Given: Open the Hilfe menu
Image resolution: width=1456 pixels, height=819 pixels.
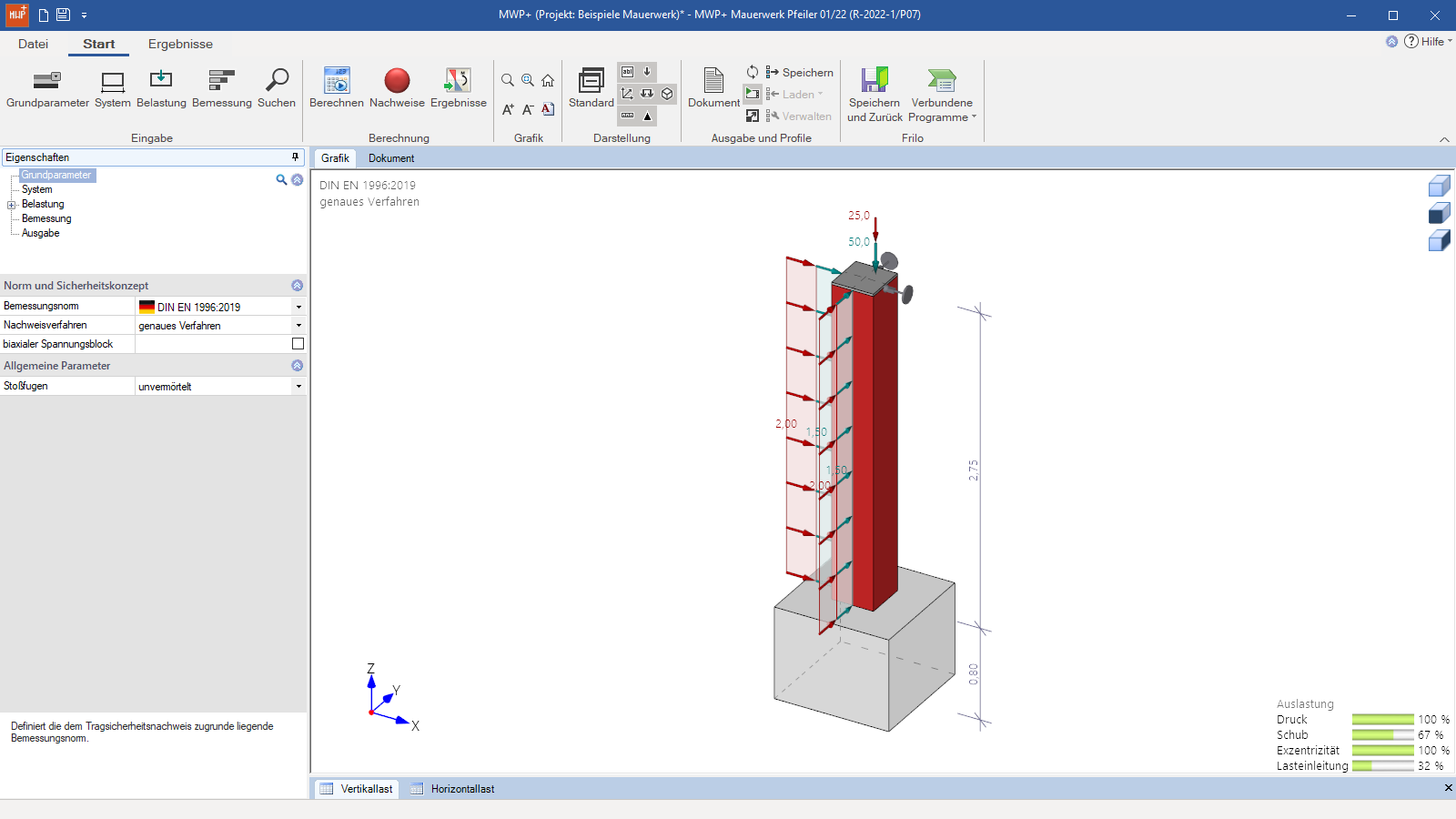Looking at the screenshot, I should (x=1429, y=41).
